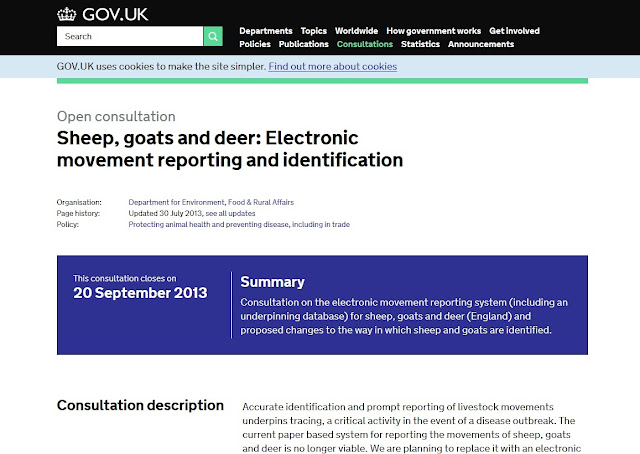Click the 'Open consultation' label text
Image resolution: width=640 pixels, height=454 pixels.
(116, 116)
